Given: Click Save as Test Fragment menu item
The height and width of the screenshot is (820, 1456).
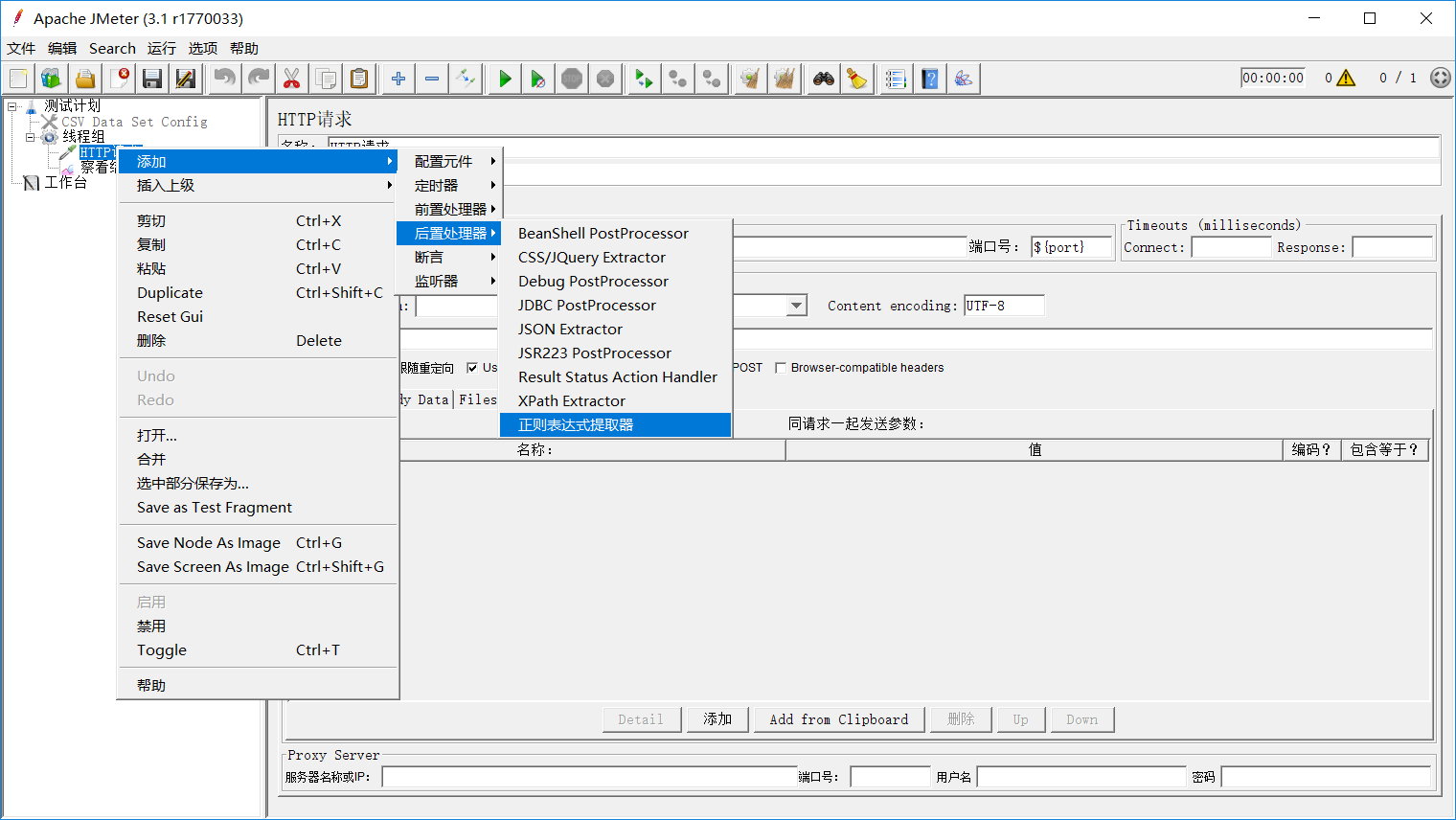Looking at the screenshot, I should [x=258, y=508].
